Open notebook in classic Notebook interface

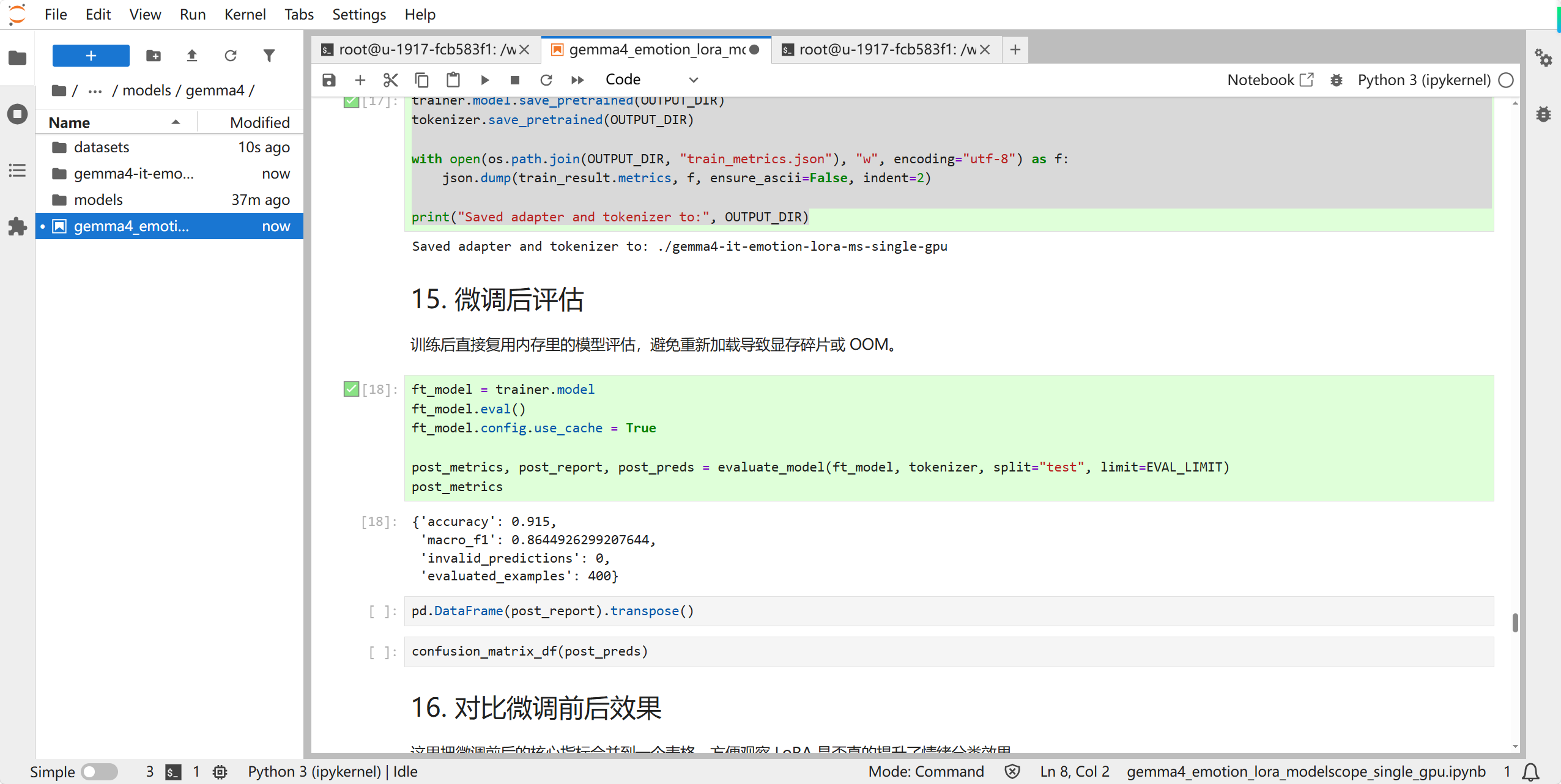coord(1270,80)
